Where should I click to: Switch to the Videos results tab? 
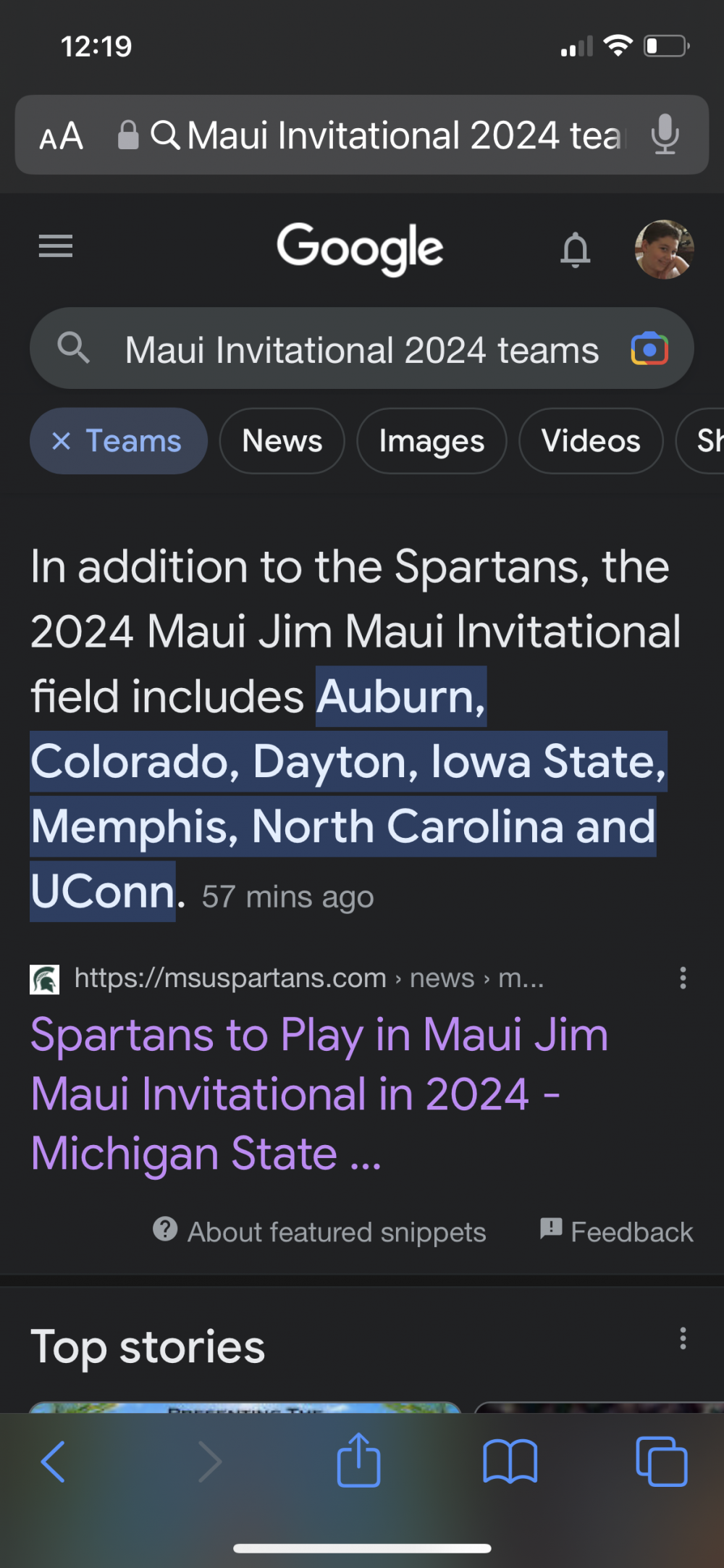click(591, 441)
